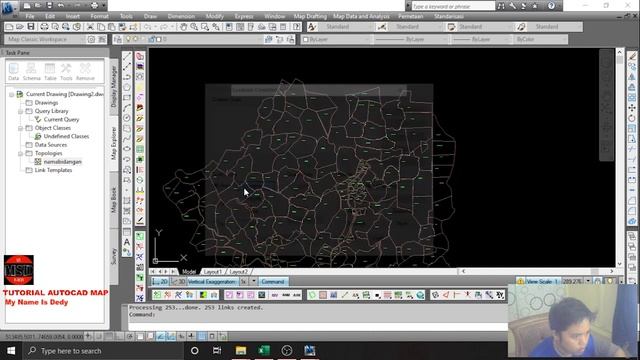
Task: Select the Data Sources tree item
Action: 51,145
